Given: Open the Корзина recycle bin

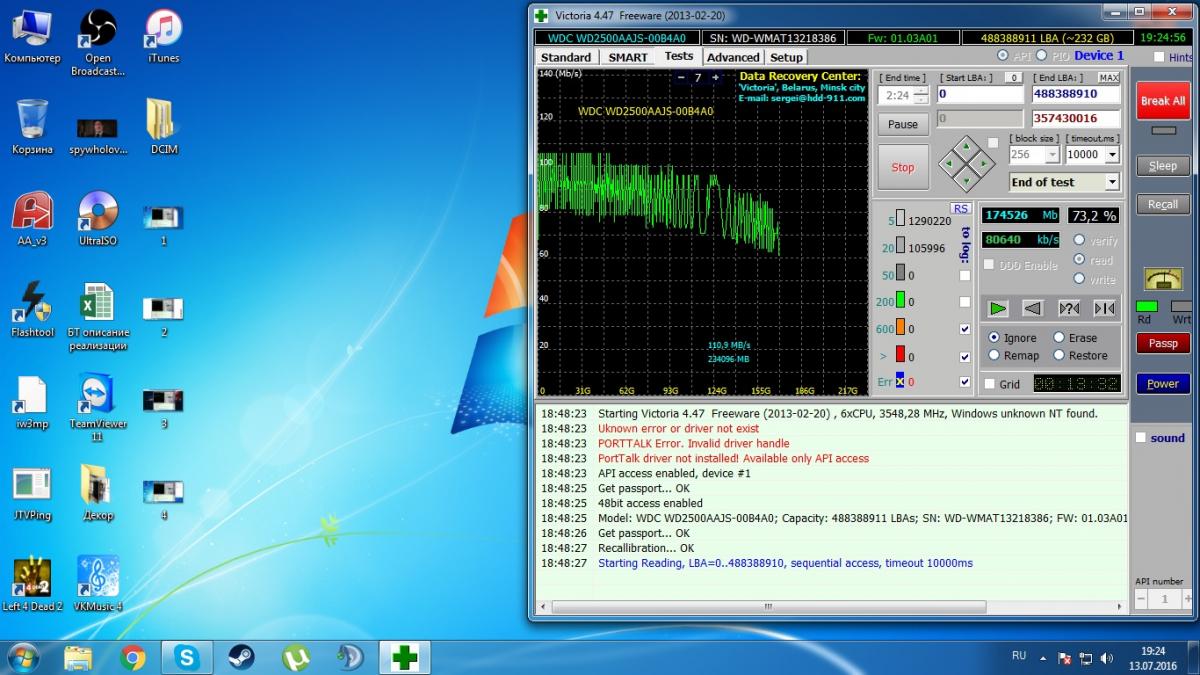Looking at the screenshot, I should pos(32,127).
